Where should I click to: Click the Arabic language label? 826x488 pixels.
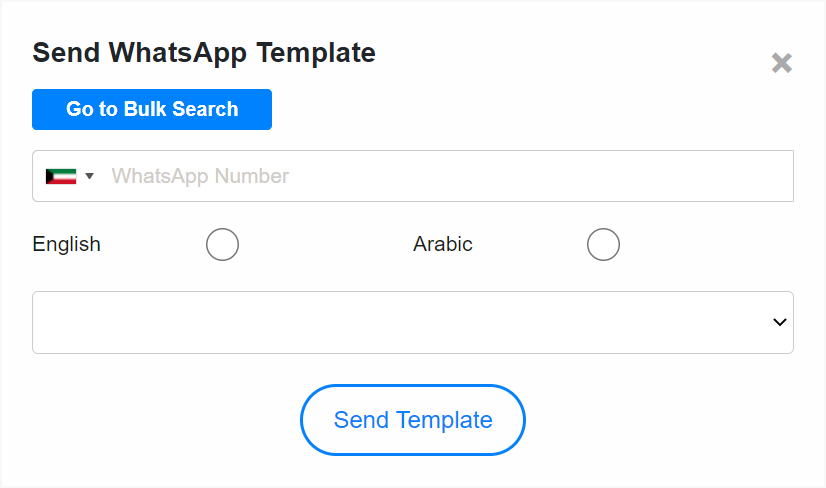[442, 244]
